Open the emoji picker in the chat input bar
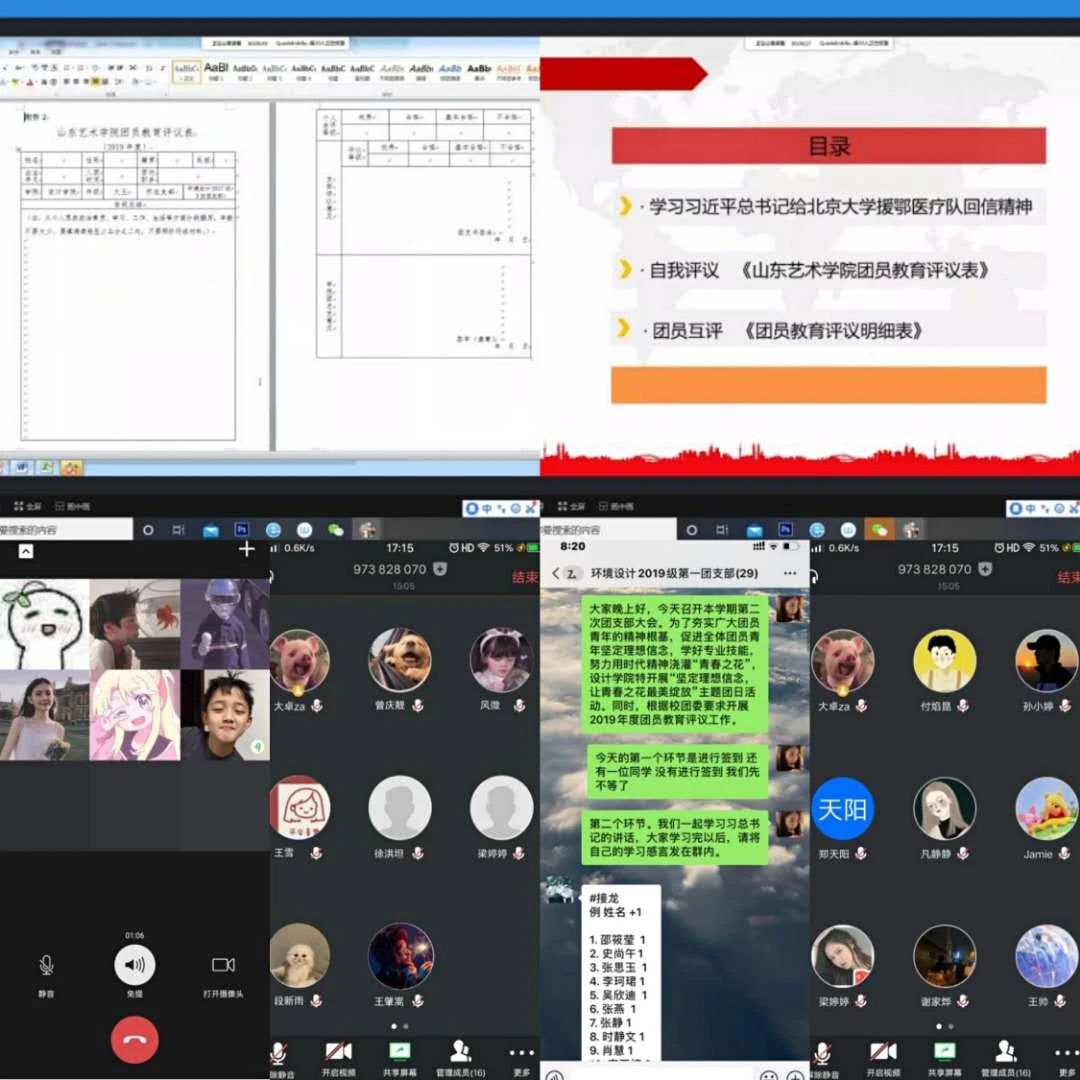 pos(768,1076)
